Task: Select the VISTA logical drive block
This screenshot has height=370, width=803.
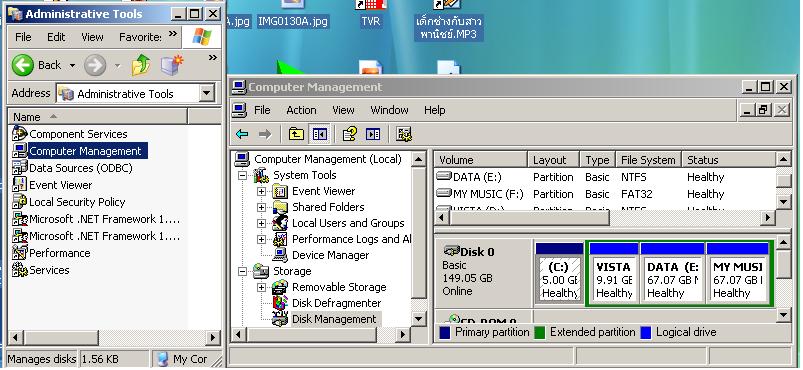Action: pos(613,272)
